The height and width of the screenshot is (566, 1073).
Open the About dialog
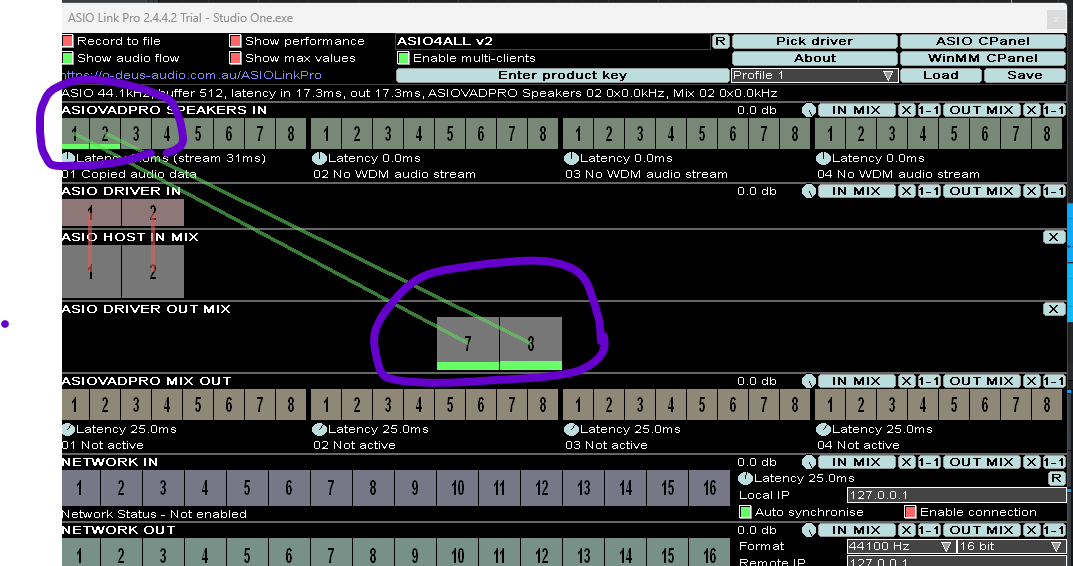coord(814,58)
